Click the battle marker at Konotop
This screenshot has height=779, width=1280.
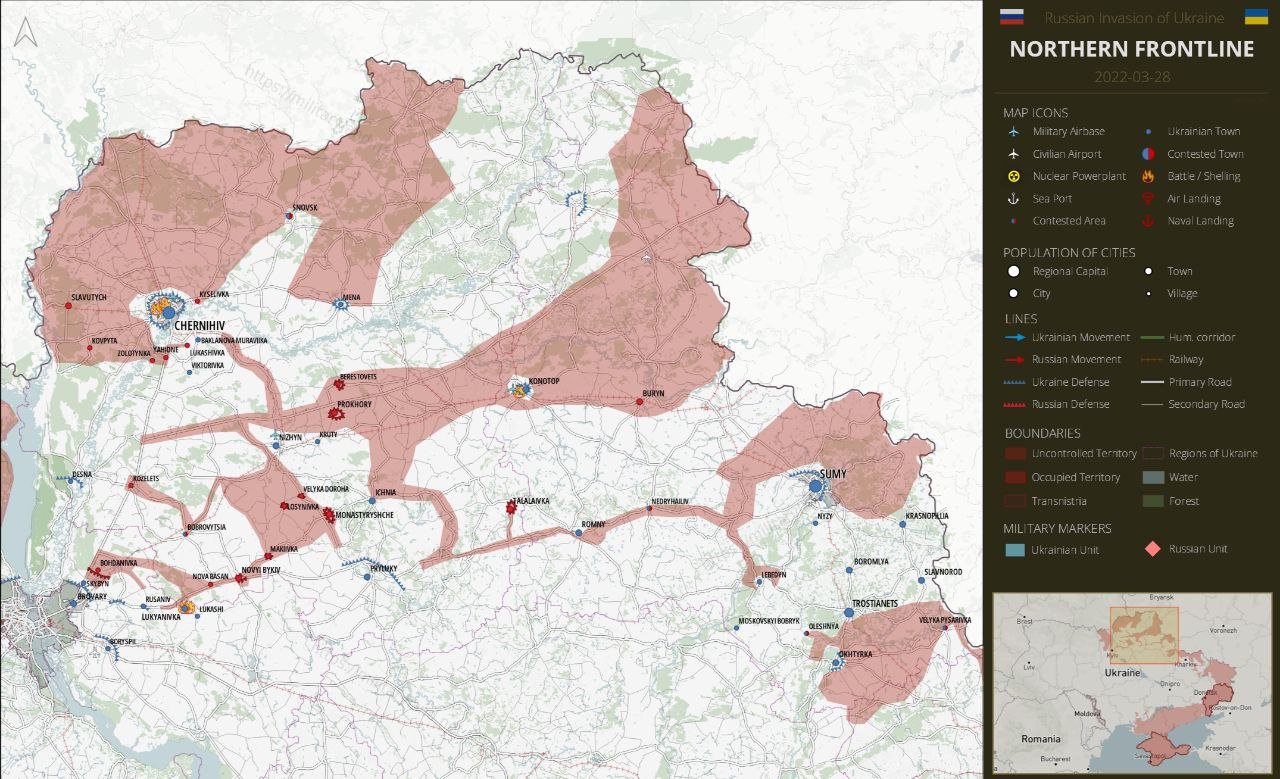pyautogui.click(x=519, y=391)
